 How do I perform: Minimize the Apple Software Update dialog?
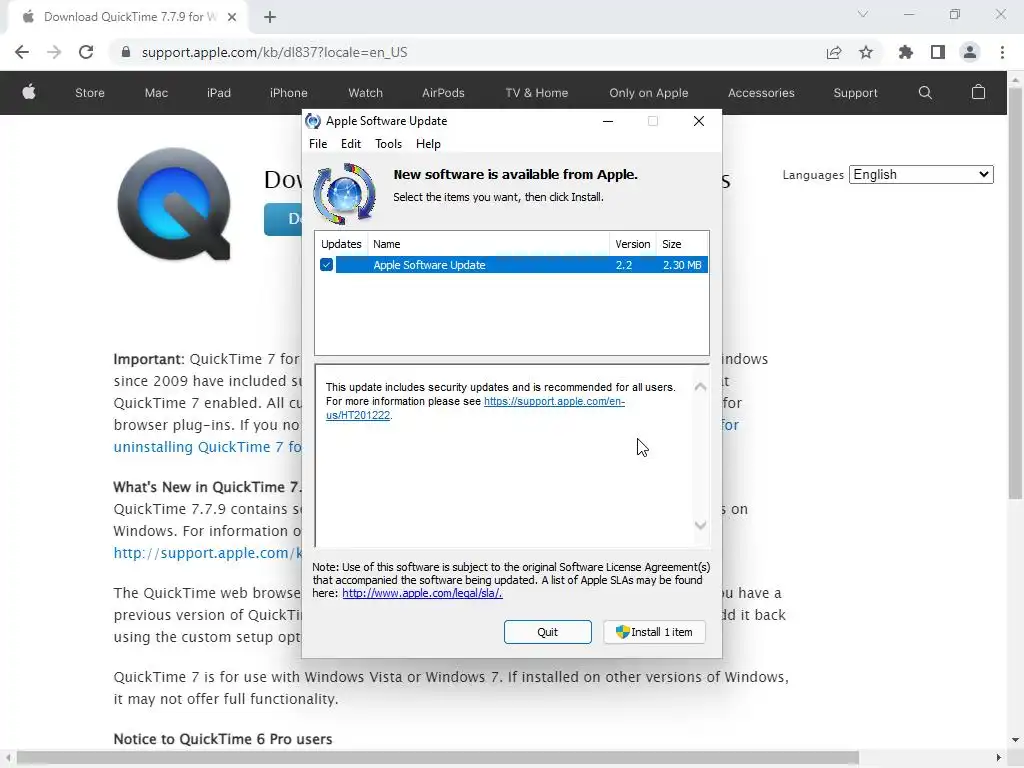[607, 121]
